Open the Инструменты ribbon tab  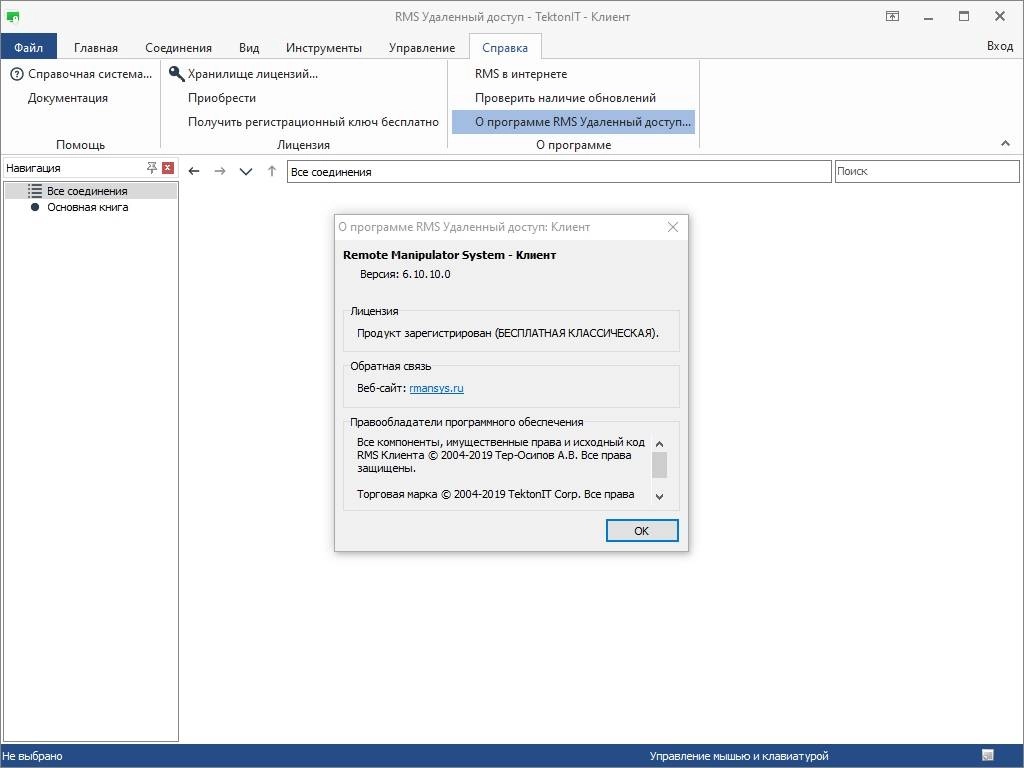[x=323, y=48]
